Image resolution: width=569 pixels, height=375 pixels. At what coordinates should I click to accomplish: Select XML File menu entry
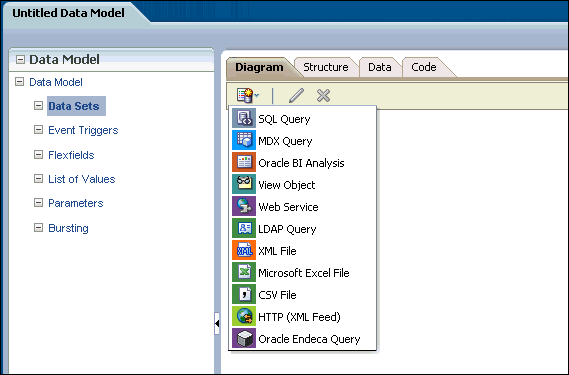303,250
